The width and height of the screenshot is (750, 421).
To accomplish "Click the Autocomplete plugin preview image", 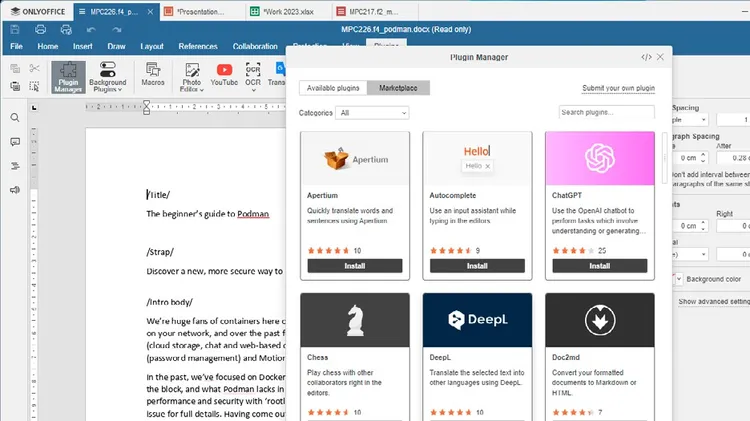I will 477,159.
